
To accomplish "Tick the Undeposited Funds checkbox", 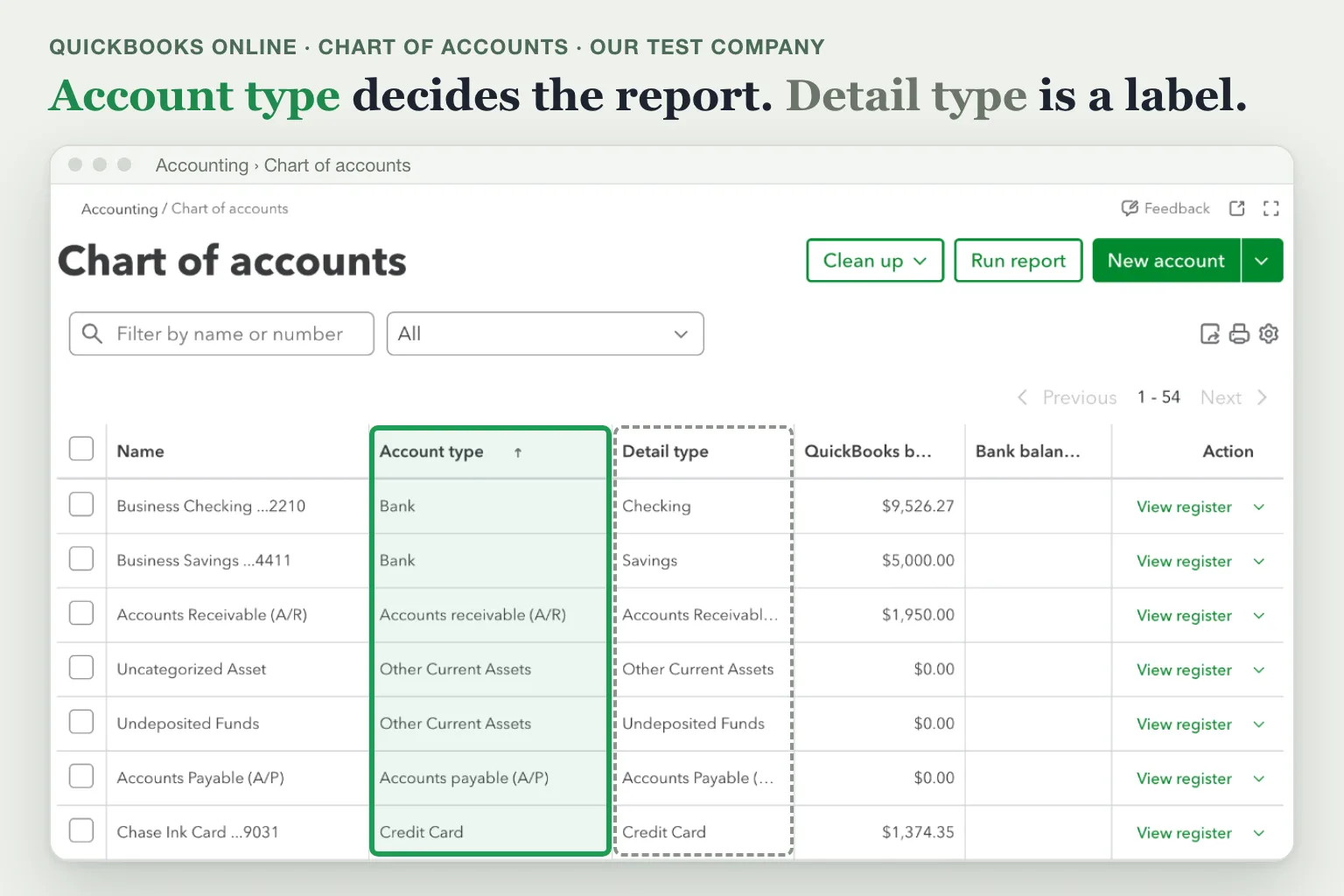I will pos(81,721).
